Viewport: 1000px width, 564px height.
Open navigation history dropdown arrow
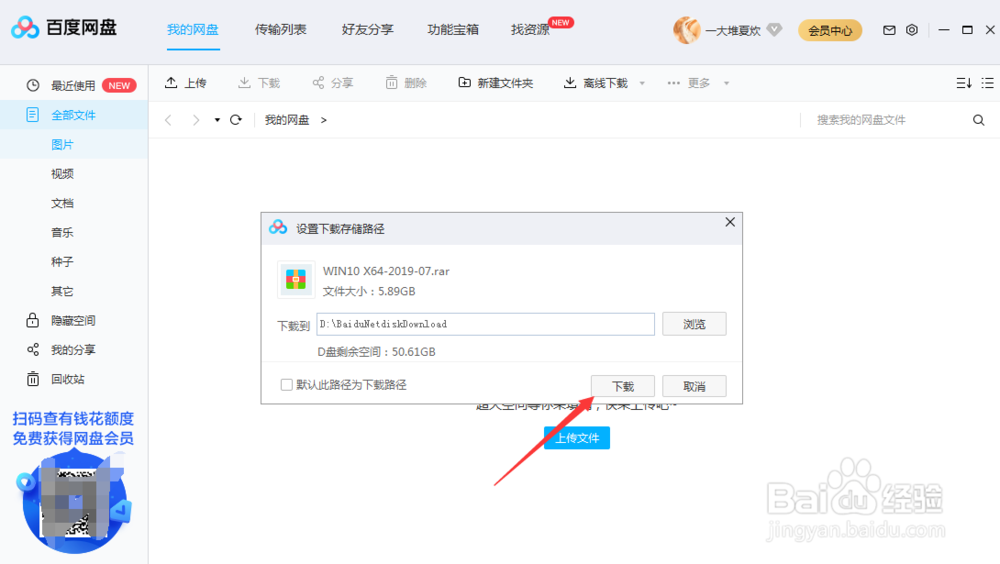click(x=217, y=120)
